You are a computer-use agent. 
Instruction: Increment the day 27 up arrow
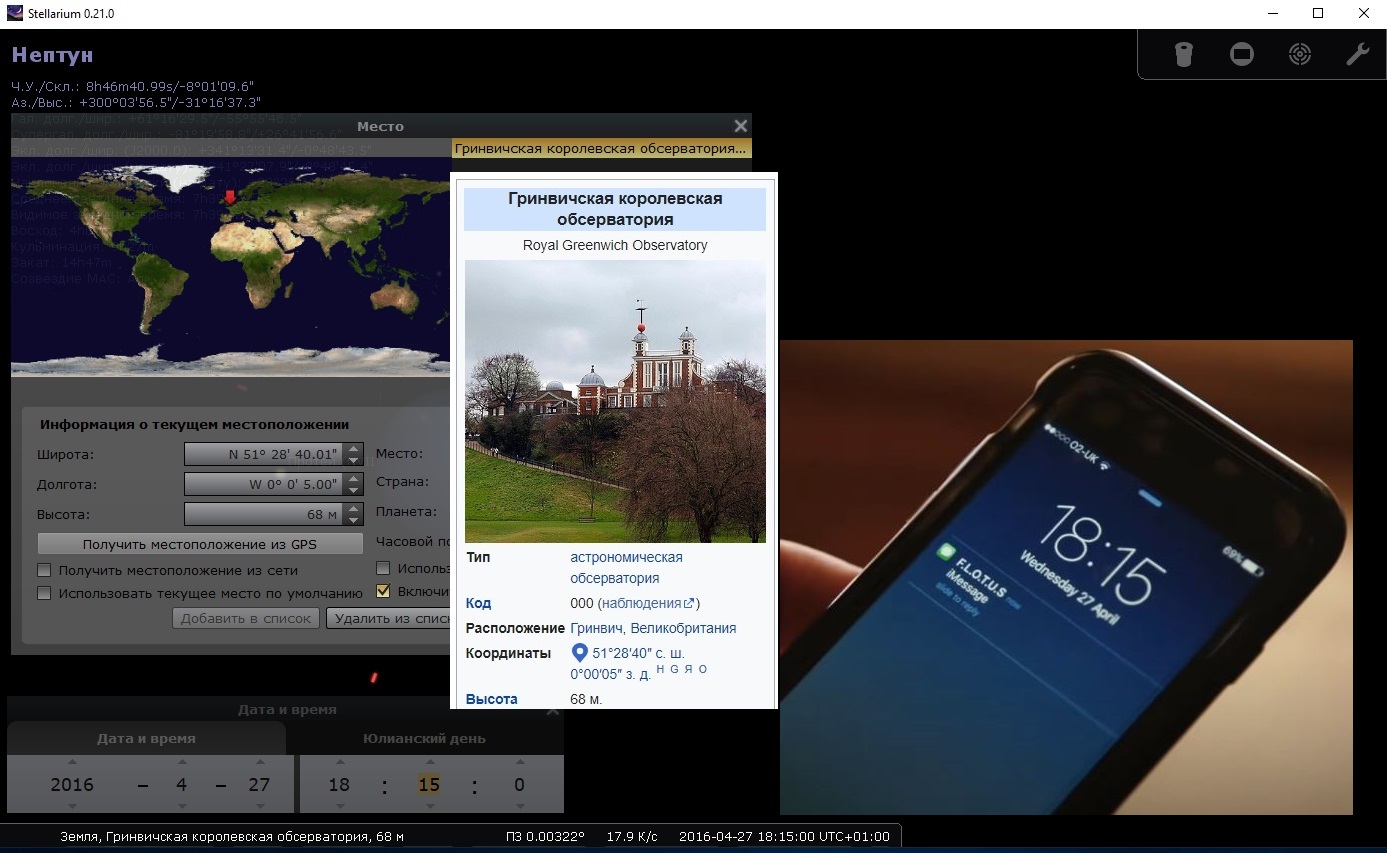(260, 762)
